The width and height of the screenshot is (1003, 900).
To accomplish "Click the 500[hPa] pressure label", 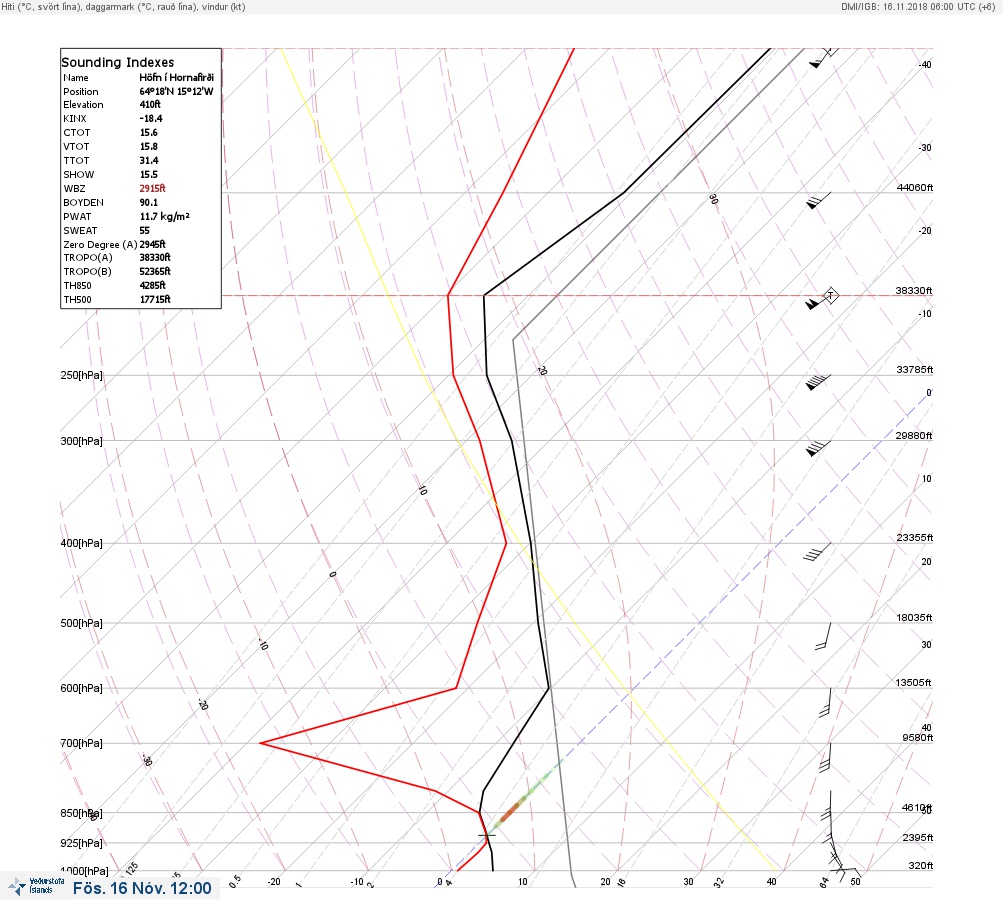I will tap(81, 623).
